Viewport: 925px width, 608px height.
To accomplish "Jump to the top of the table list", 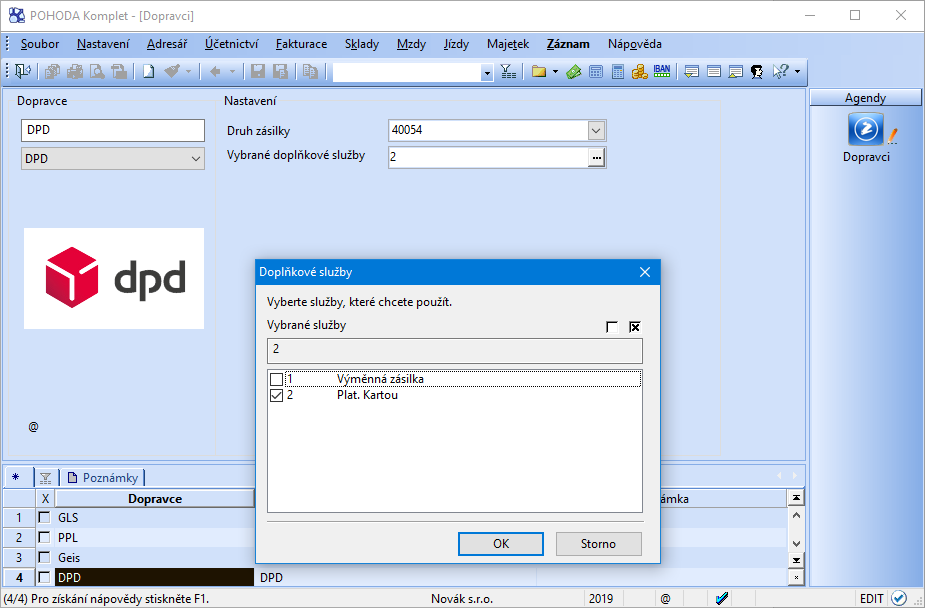I will pos(796,498).
